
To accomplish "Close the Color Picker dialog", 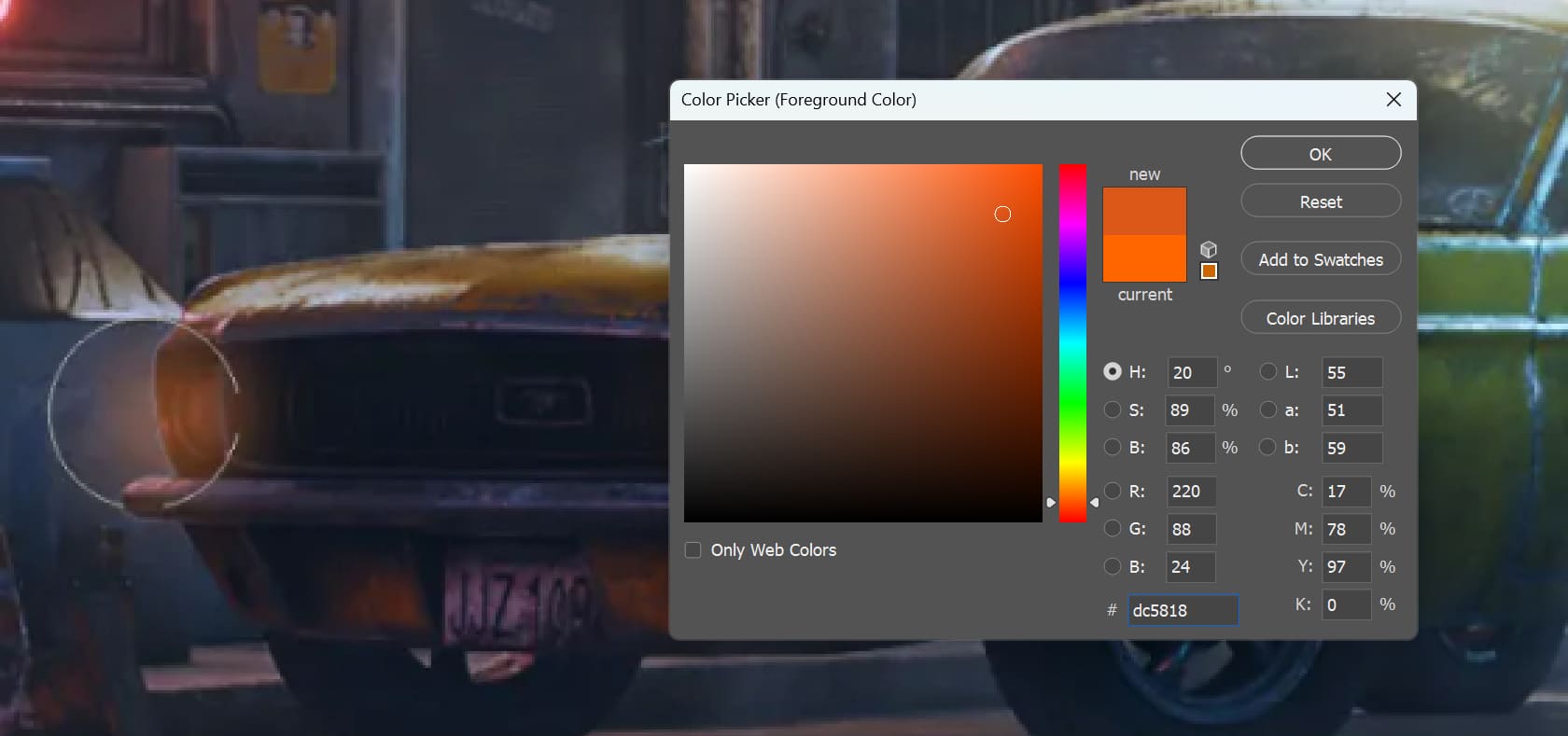I will tap(1393, 100).
